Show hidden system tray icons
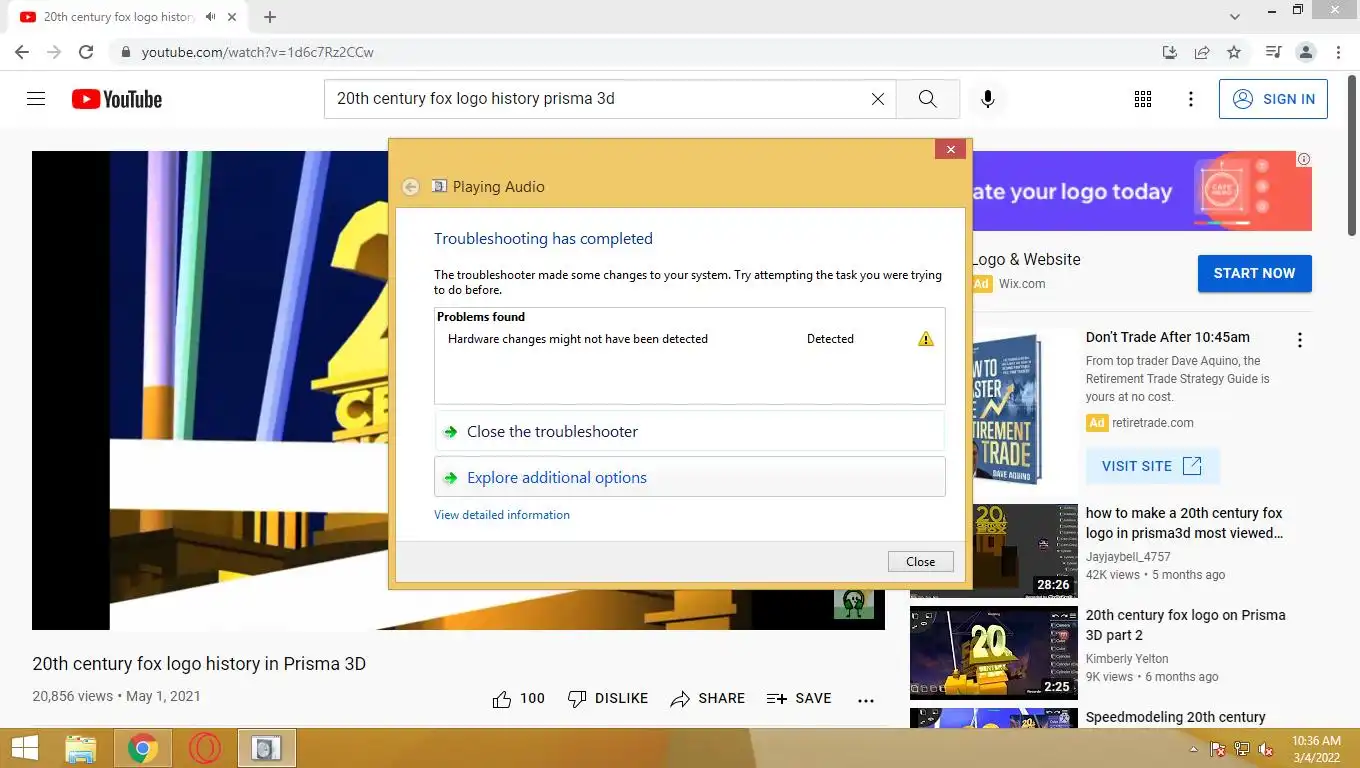 click(x=1193, y=749)
